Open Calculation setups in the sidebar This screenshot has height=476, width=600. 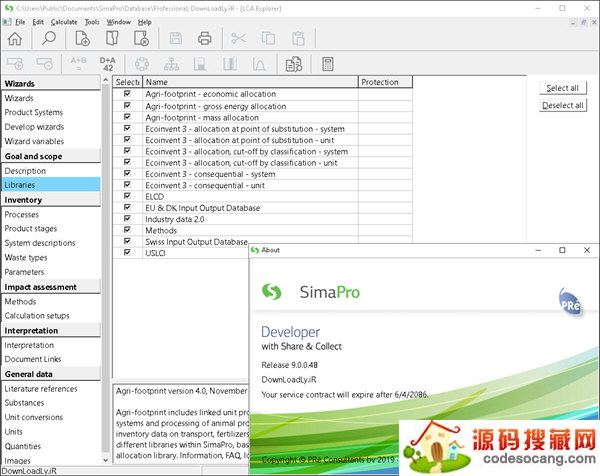[x=37, y=316]
